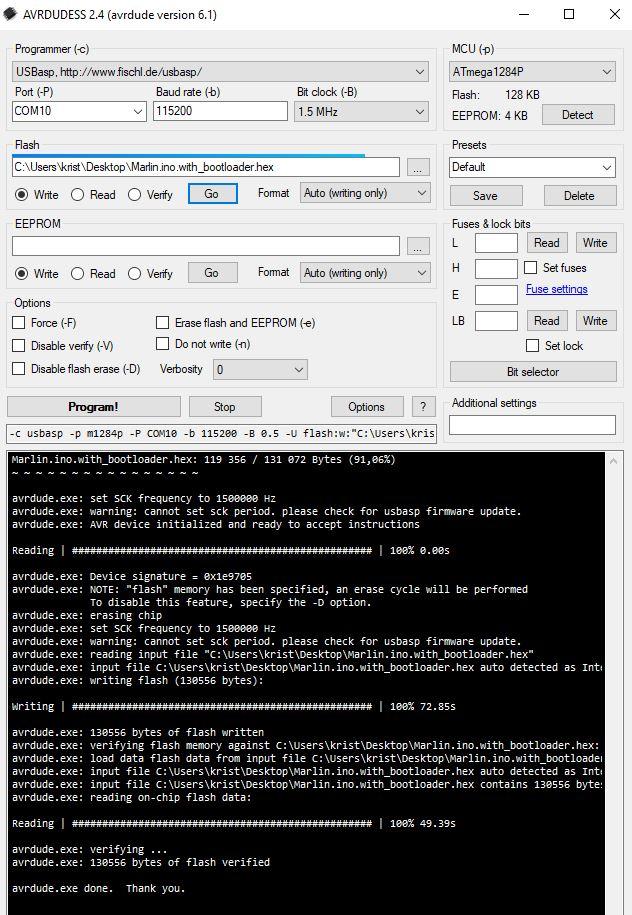632x915 pixels.
Task: Click the fuses Write button
Action: pyautogui.click(x=596, y=243)
